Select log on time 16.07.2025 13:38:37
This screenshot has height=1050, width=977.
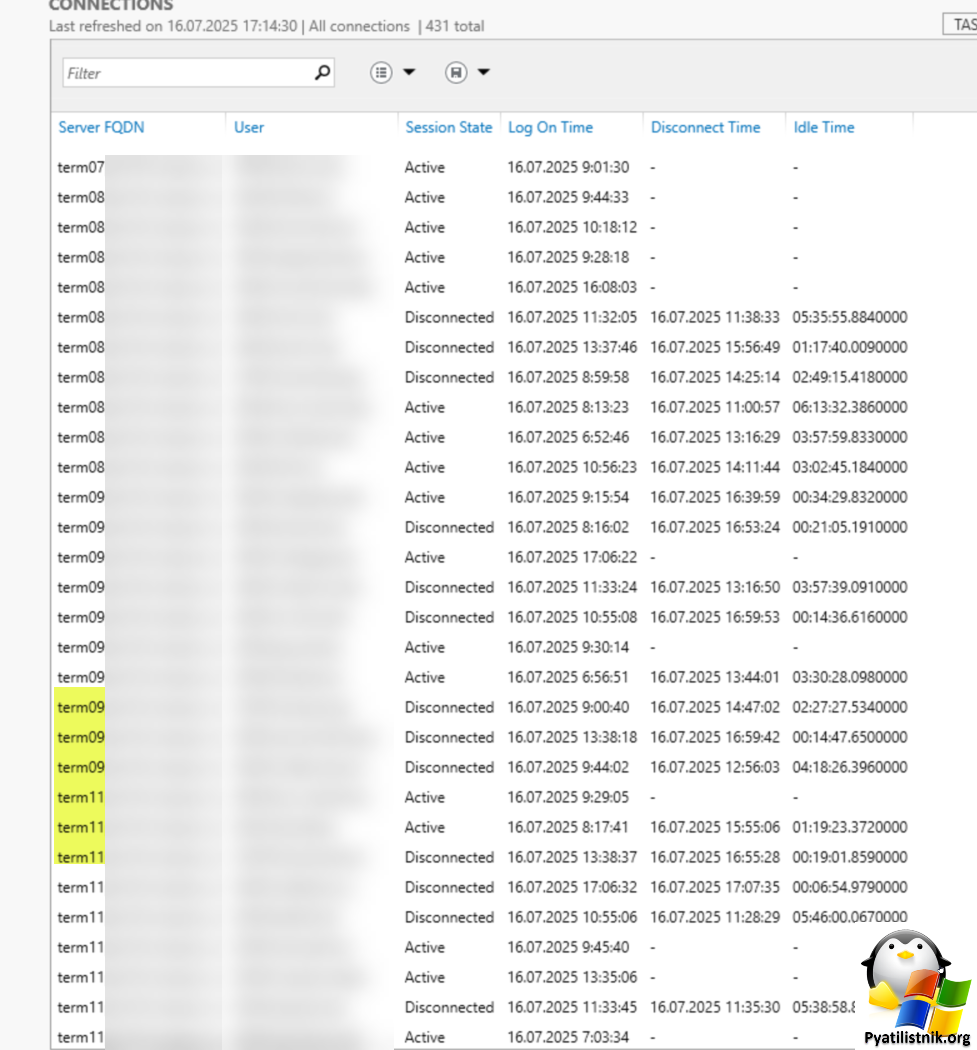pyautogui.click(x=572, y=857)
